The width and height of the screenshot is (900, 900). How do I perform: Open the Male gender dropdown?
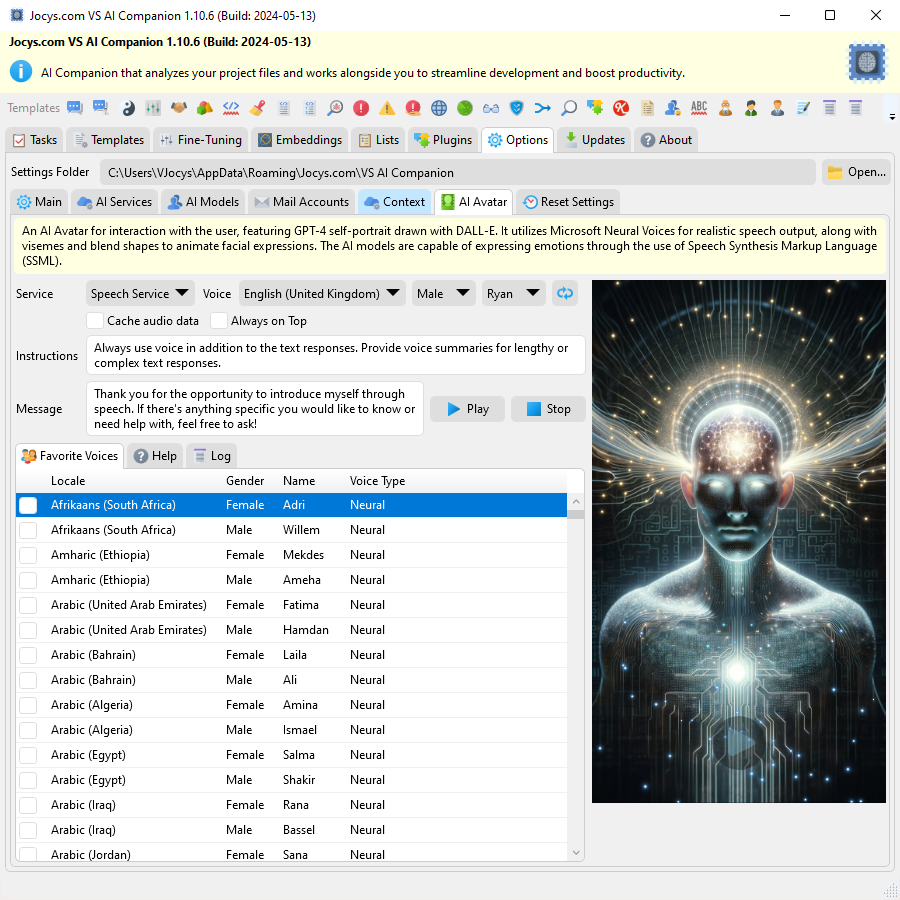click(x=444, y=293)
